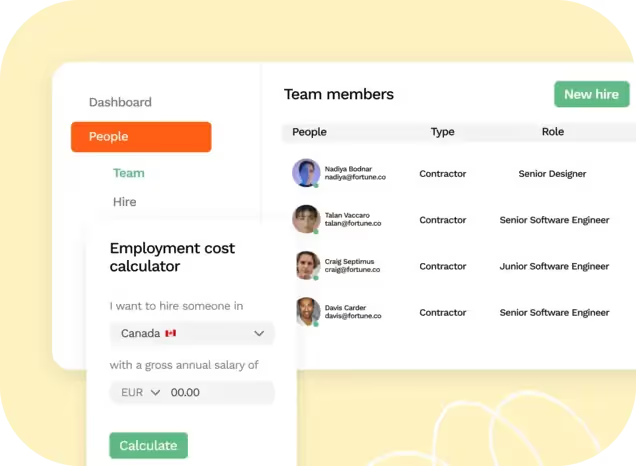Select nadiya@fortune.co email
The height and width of the screenshot is (466, 636).
pyautogui.click(x=355, y=177)
